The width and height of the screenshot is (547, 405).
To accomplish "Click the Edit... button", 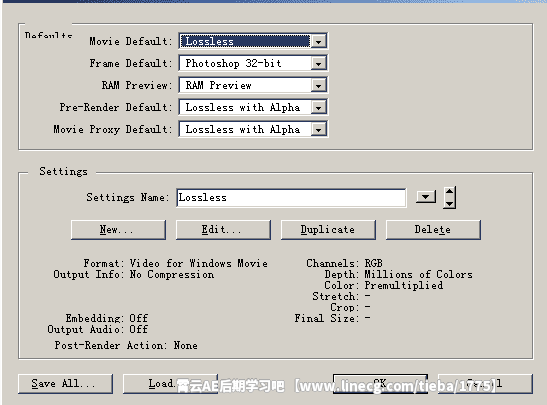I will coord(223,230).
